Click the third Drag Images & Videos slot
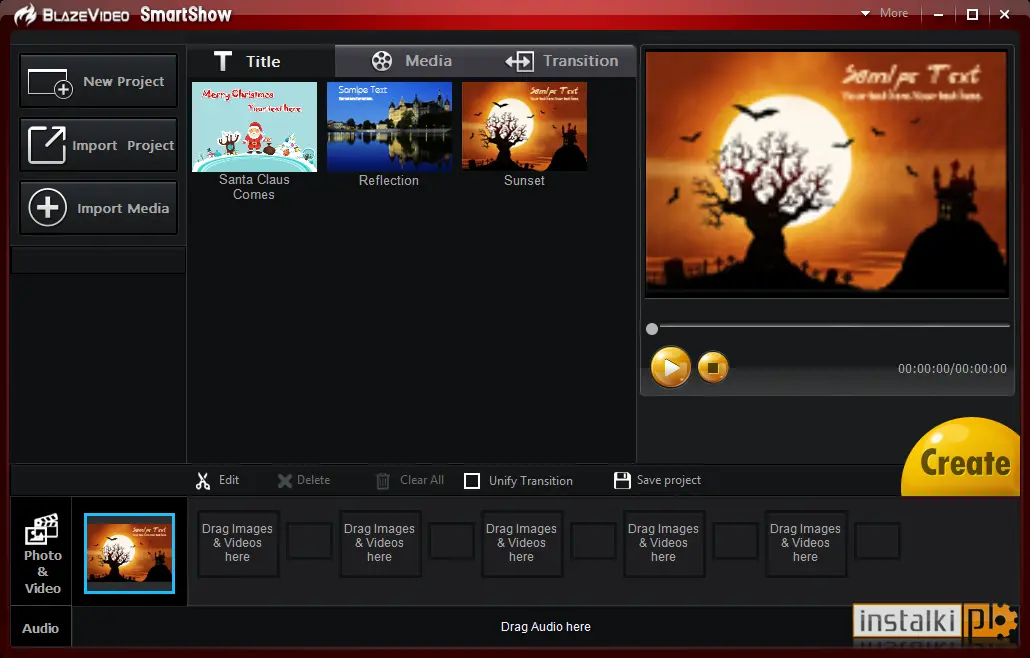The width and height of the screenshot is (1030, 658). [x=522, y=543]
